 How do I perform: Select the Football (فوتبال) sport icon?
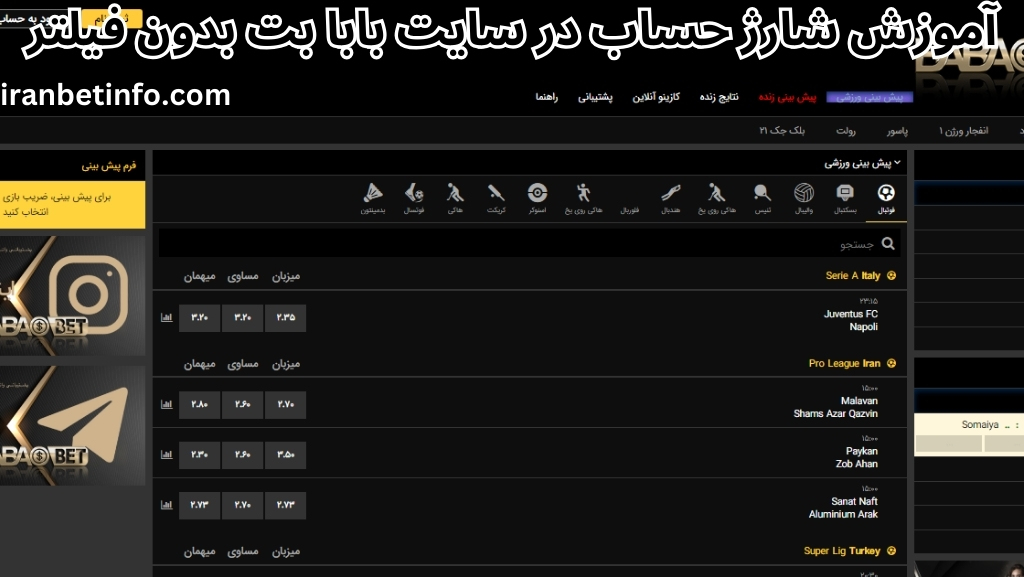point(886,198)
